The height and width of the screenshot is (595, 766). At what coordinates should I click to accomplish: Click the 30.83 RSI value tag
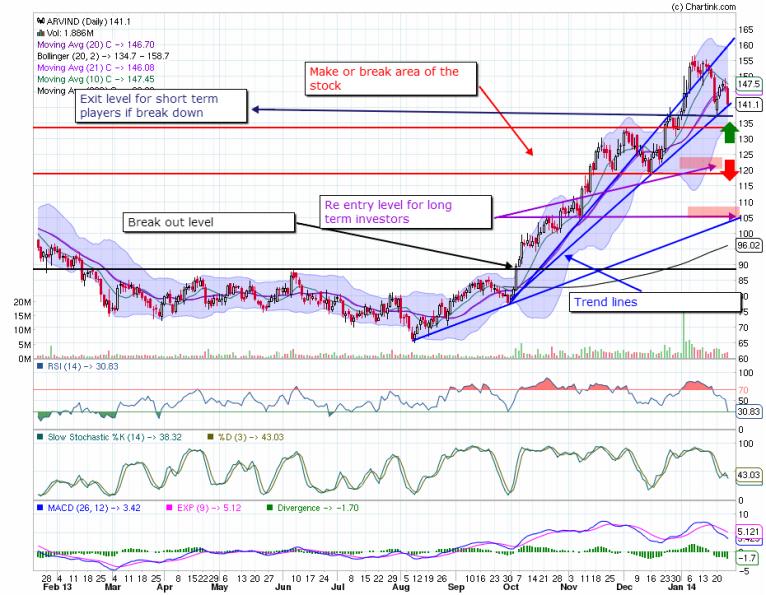click(749, 412)
